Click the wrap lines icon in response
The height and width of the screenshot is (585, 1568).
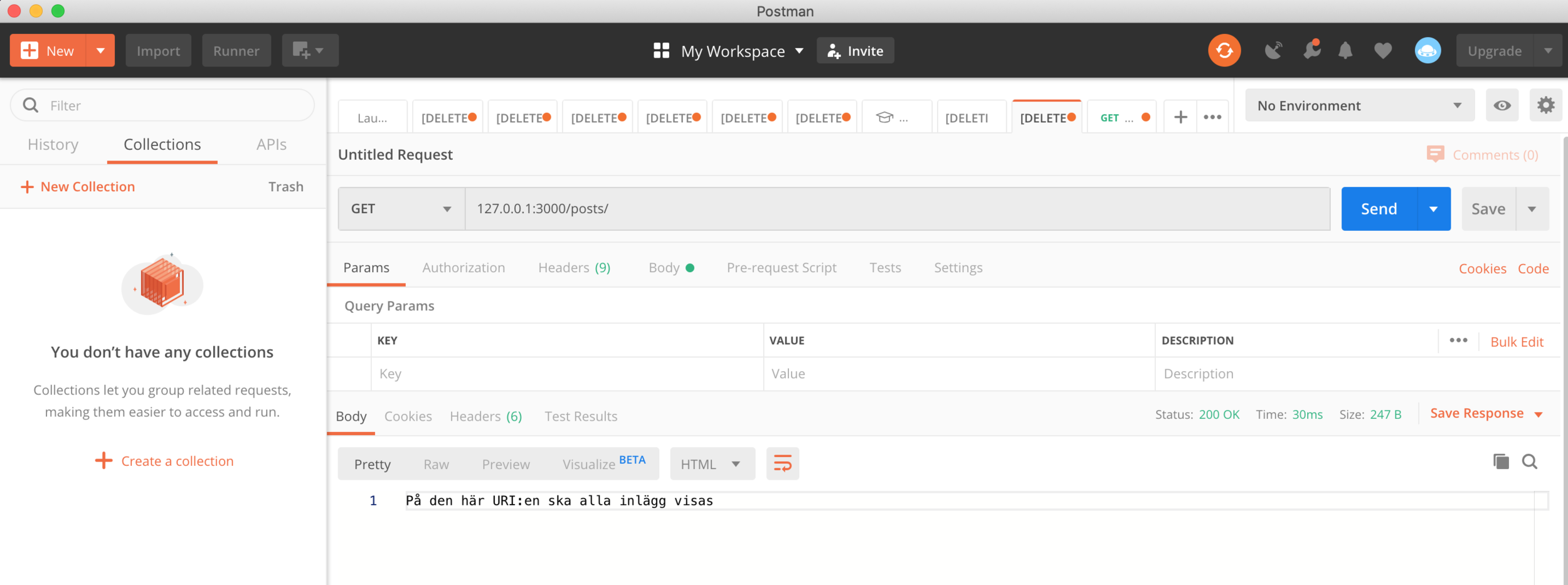pos(783,464)
